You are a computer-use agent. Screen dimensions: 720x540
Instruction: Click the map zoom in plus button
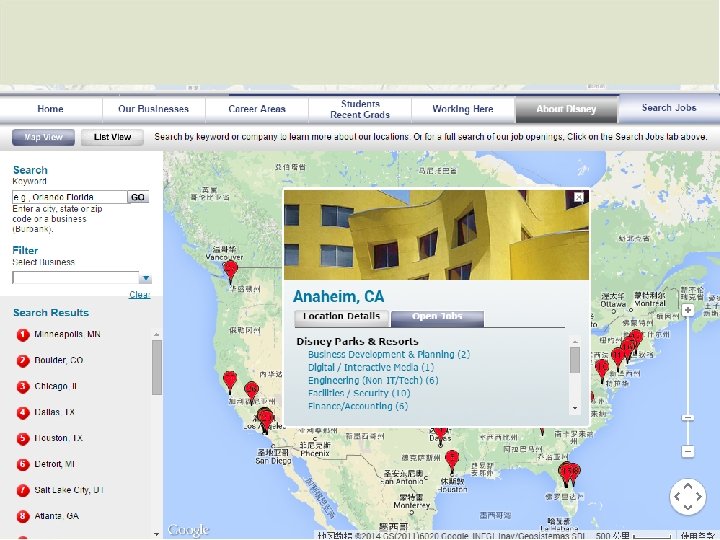[x=687, y=310]
